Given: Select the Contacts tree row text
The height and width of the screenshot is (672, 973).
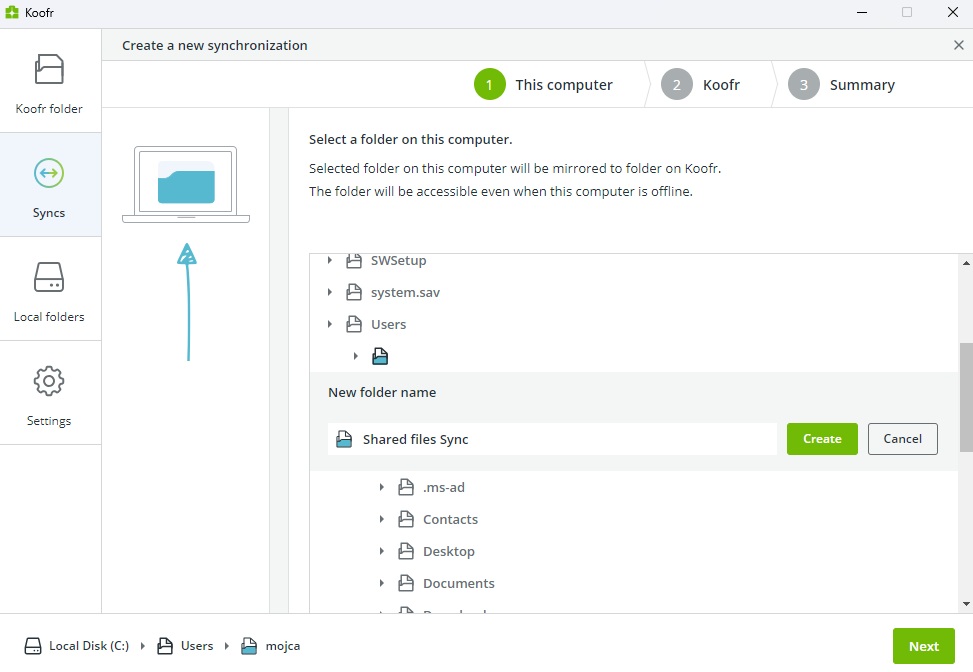Looking at the screenshot, I should [451, 519].
